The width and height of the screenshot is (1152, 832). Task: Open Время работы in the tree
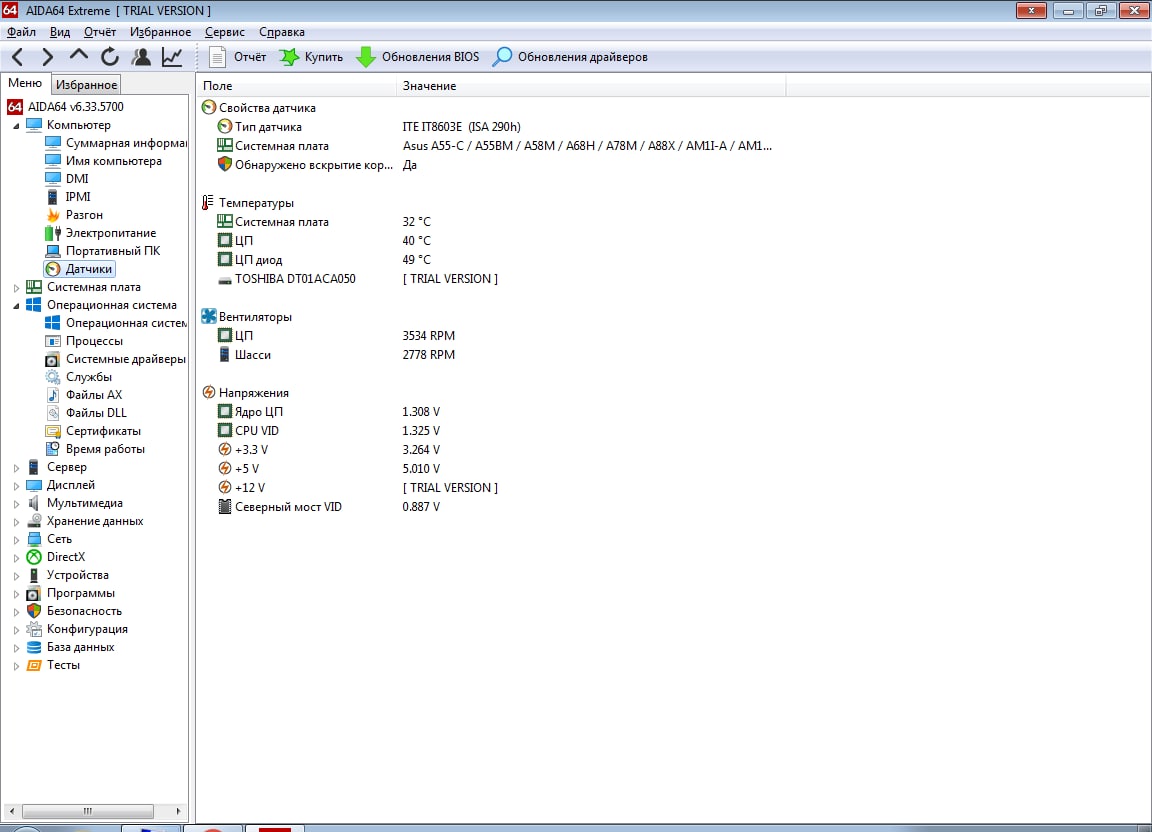click(x=95, y=449)
